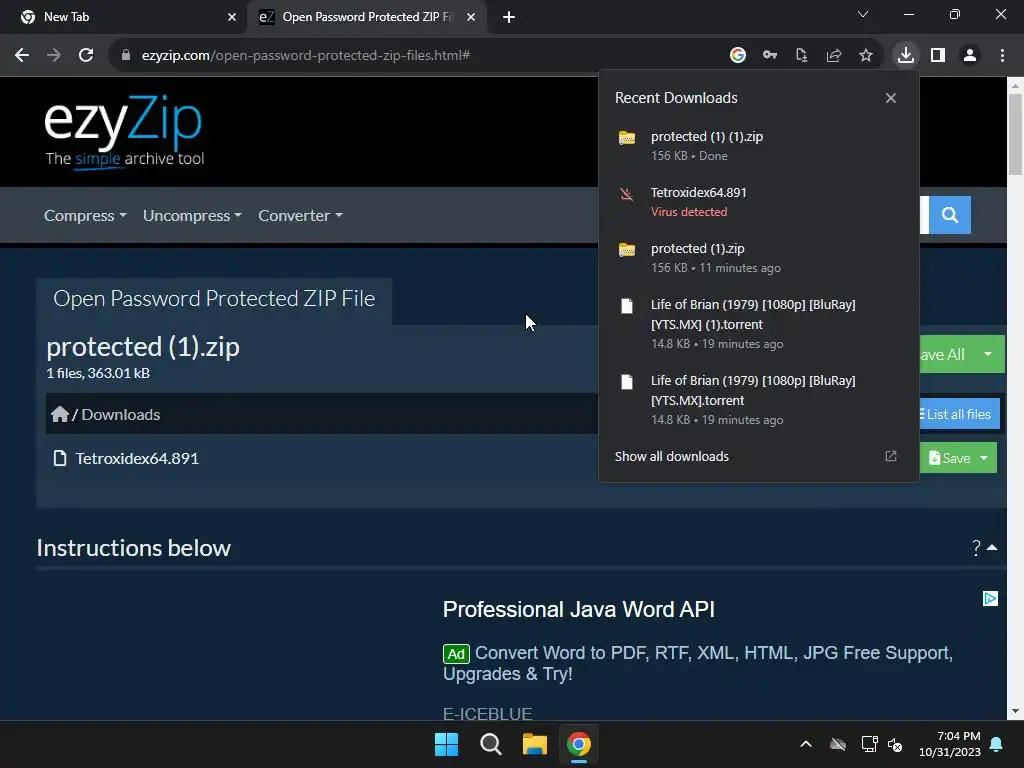Click the blue search magnifier button

point(950,215)
